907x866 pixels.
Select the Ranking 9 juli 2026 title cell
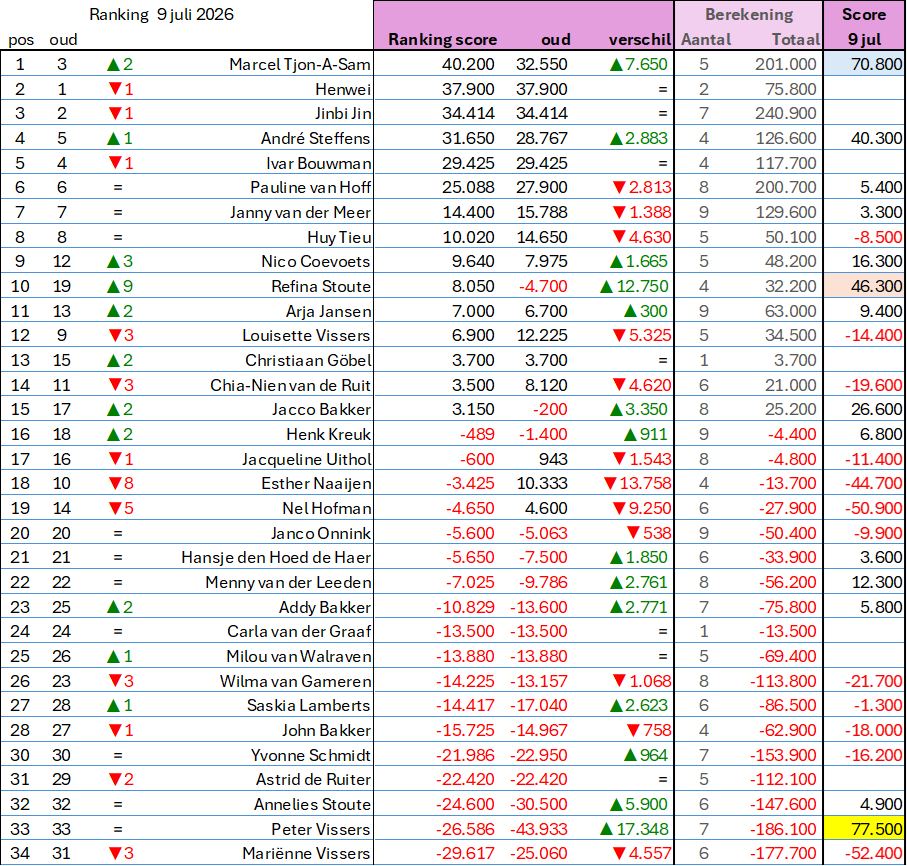click(x=161, y=14)
